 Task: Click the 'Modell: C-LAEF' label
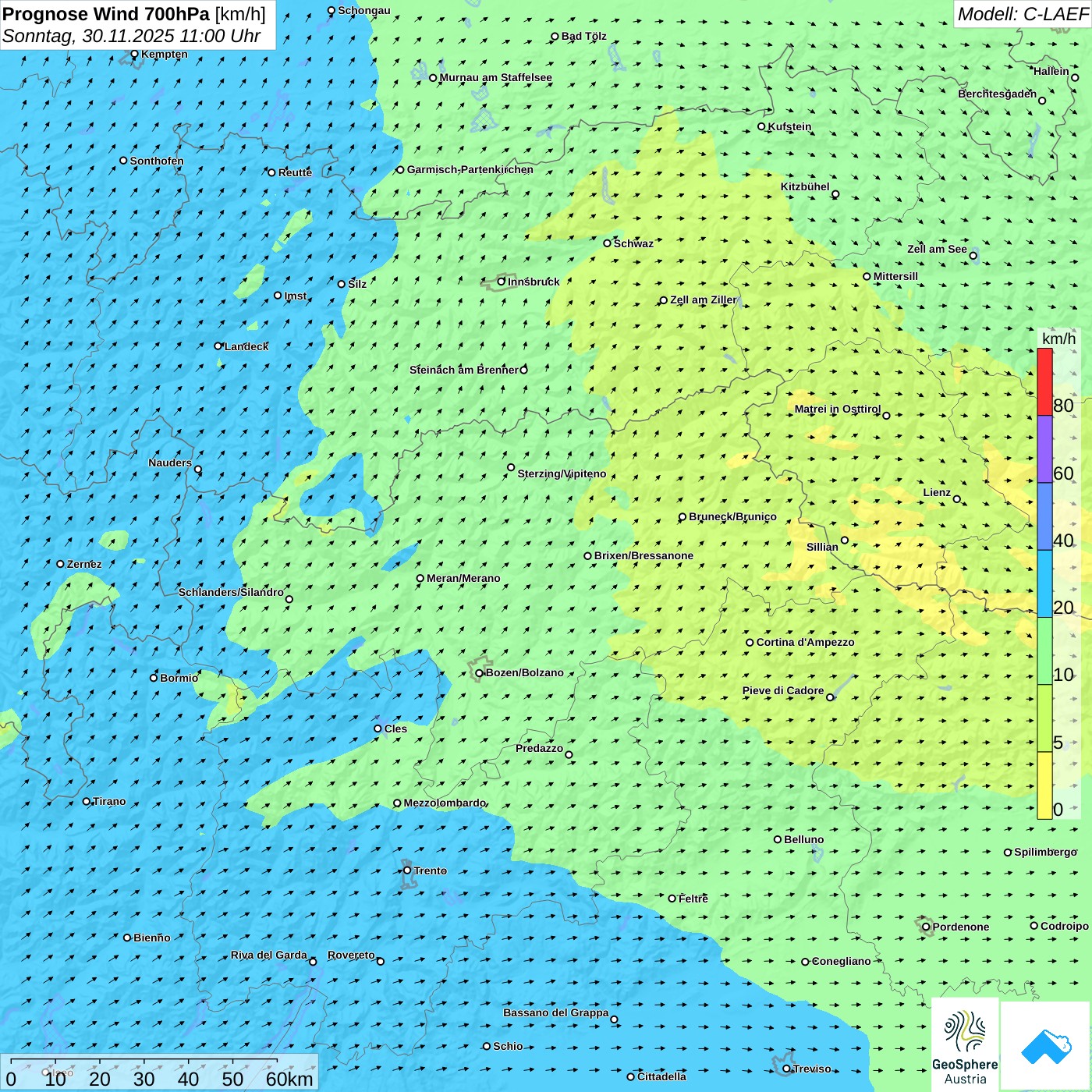click(1022, 14)
